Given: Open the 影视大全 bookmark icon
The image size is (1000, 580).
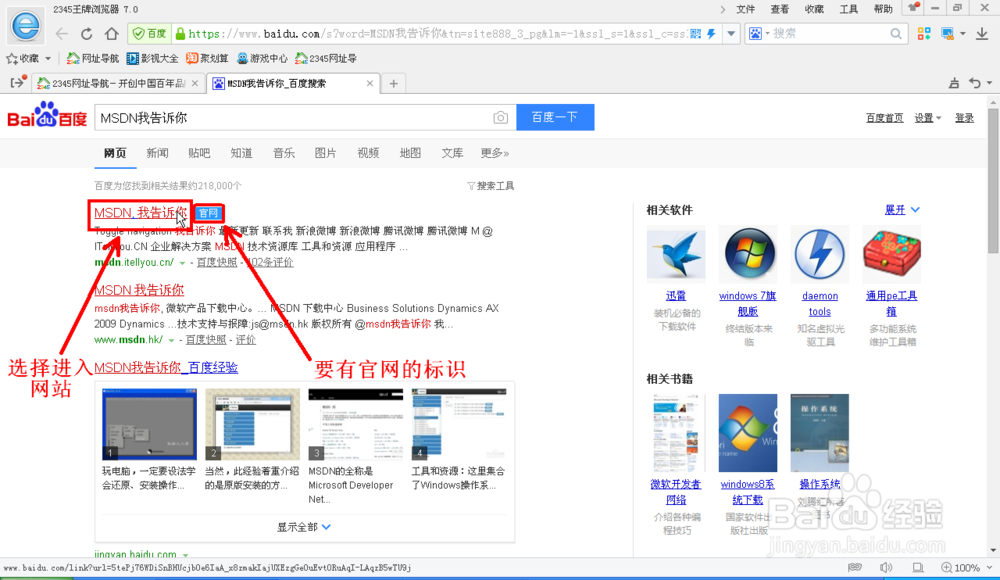Looking at the screenshot, I should [132, 57].
